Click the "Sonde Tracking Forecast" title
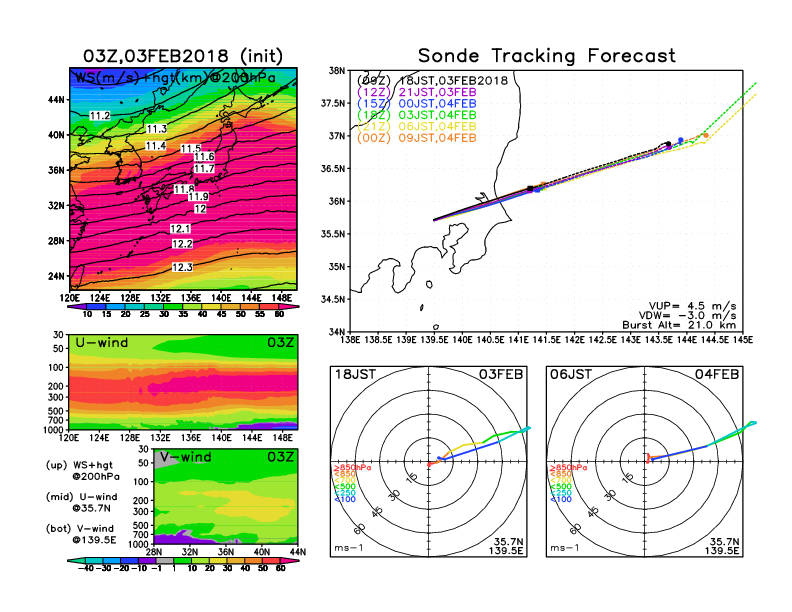This screenshot has width=792, height=612. tap(547, 56)
